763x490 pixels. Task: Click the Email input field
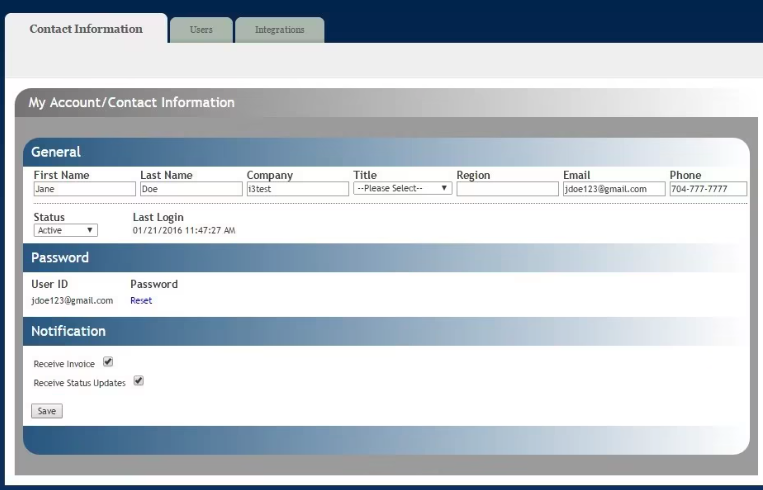coord(613,188)
